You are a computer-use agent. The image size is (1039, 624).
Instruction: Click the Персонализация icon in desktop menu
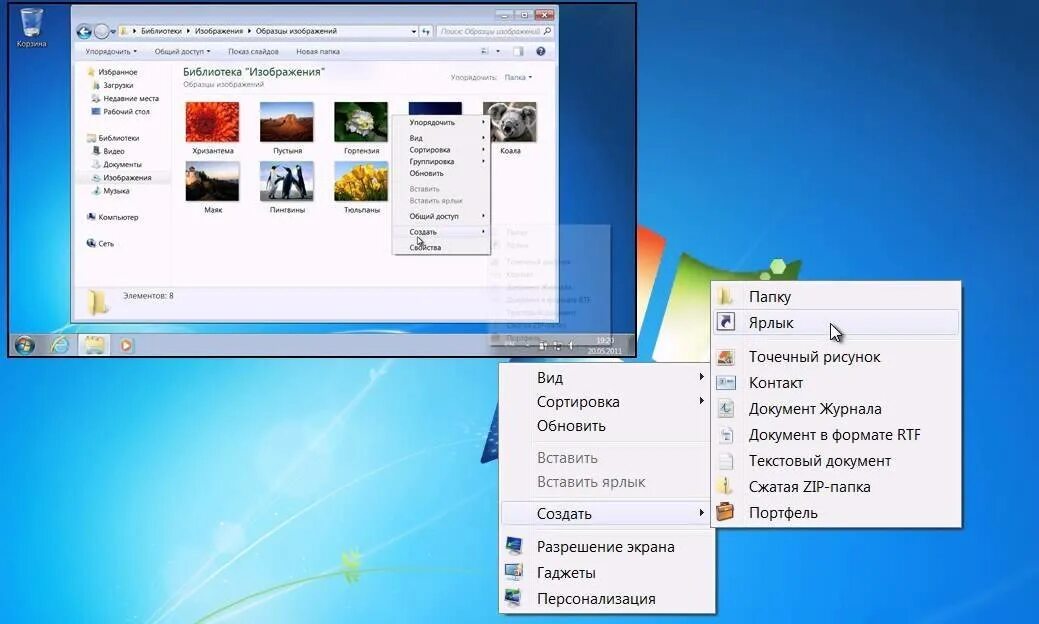pyautogui.click(x=514, y=598)
